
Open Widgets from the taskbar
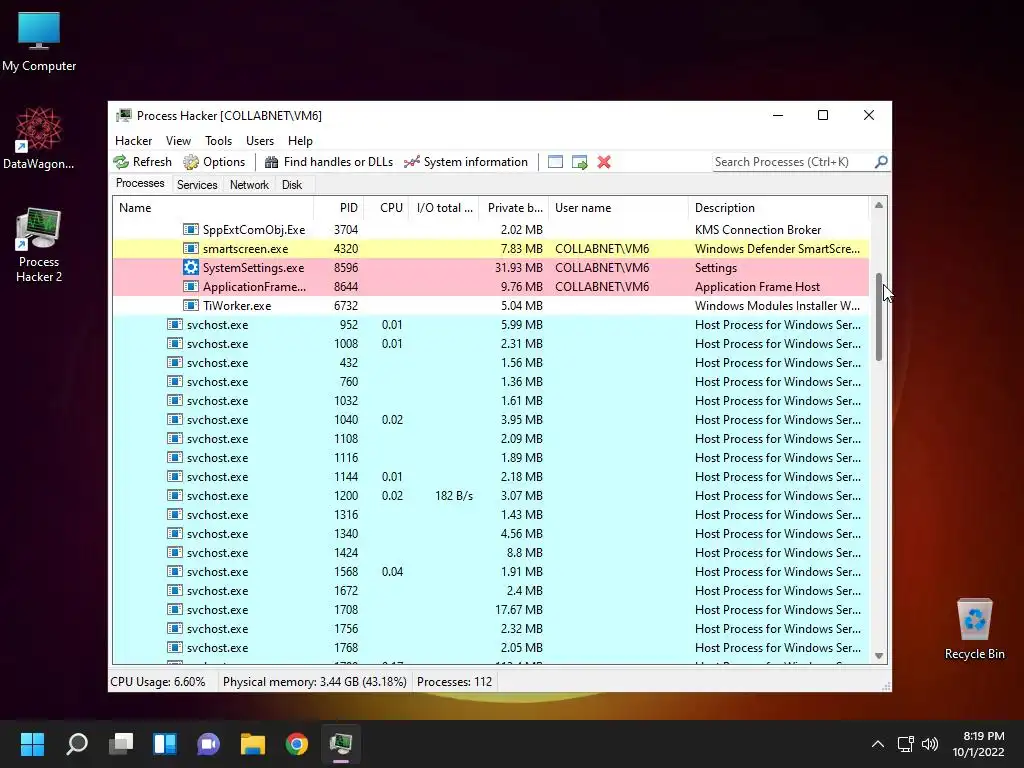[165, 744]
